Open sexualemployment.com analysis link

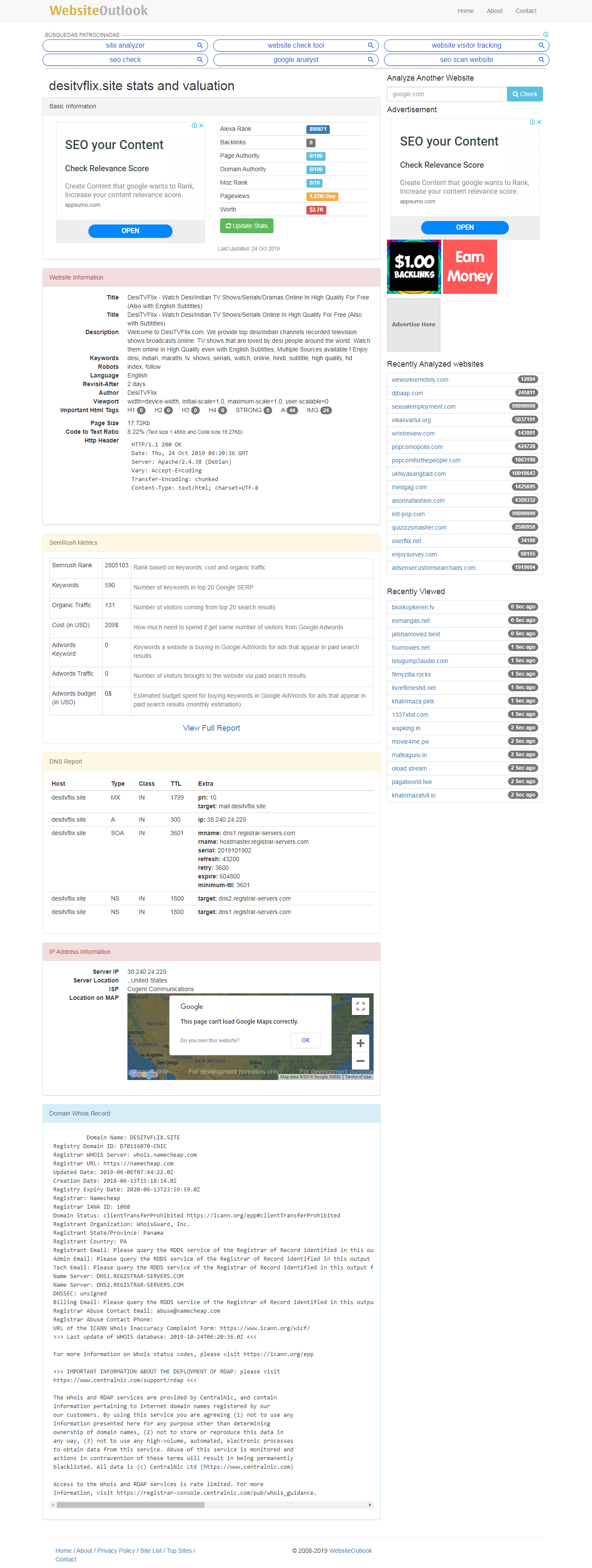click(x=423, y=407)
